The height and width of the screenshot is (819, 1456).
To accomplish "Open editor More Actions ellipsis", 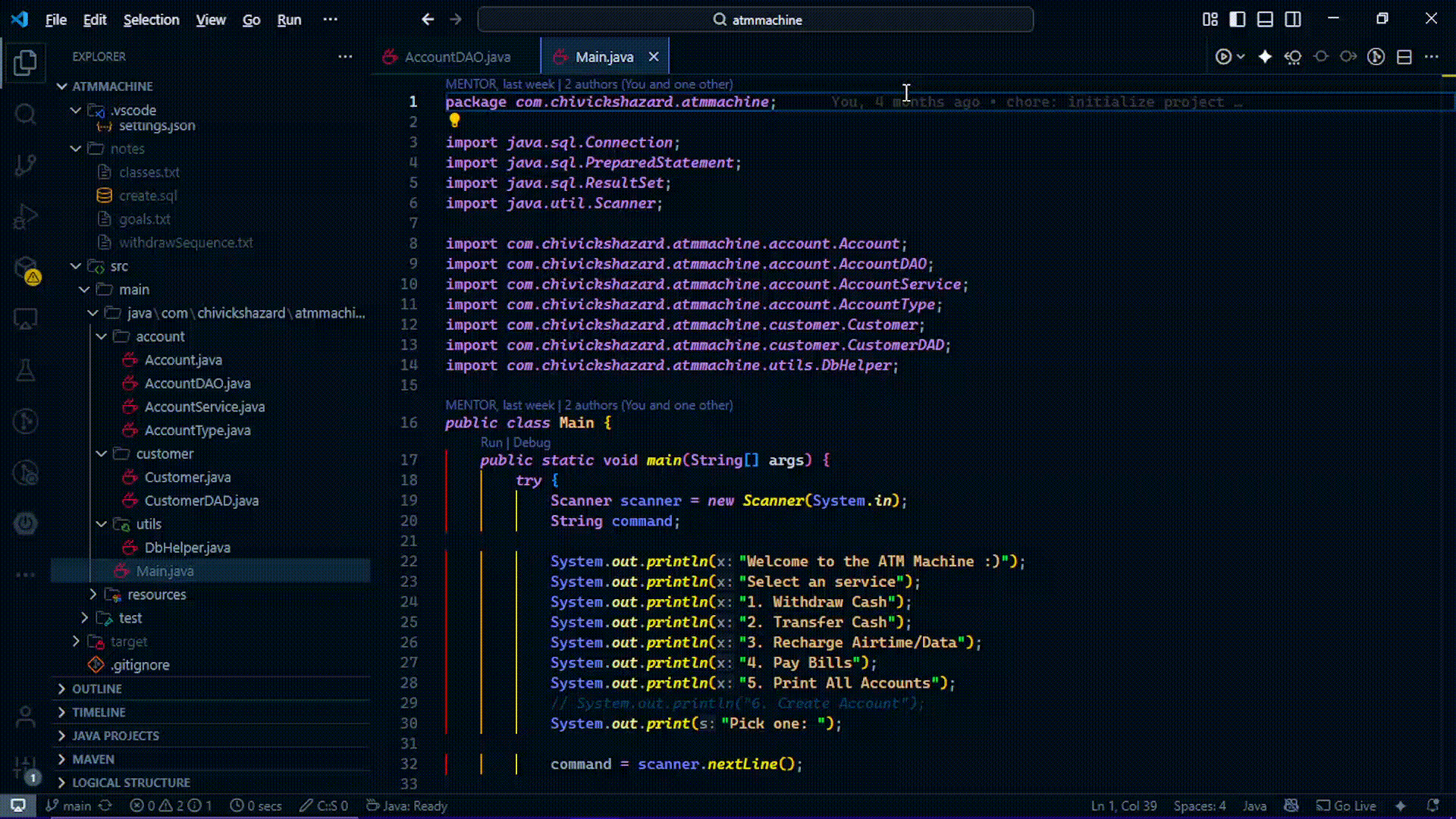I will click(1431, 57).
